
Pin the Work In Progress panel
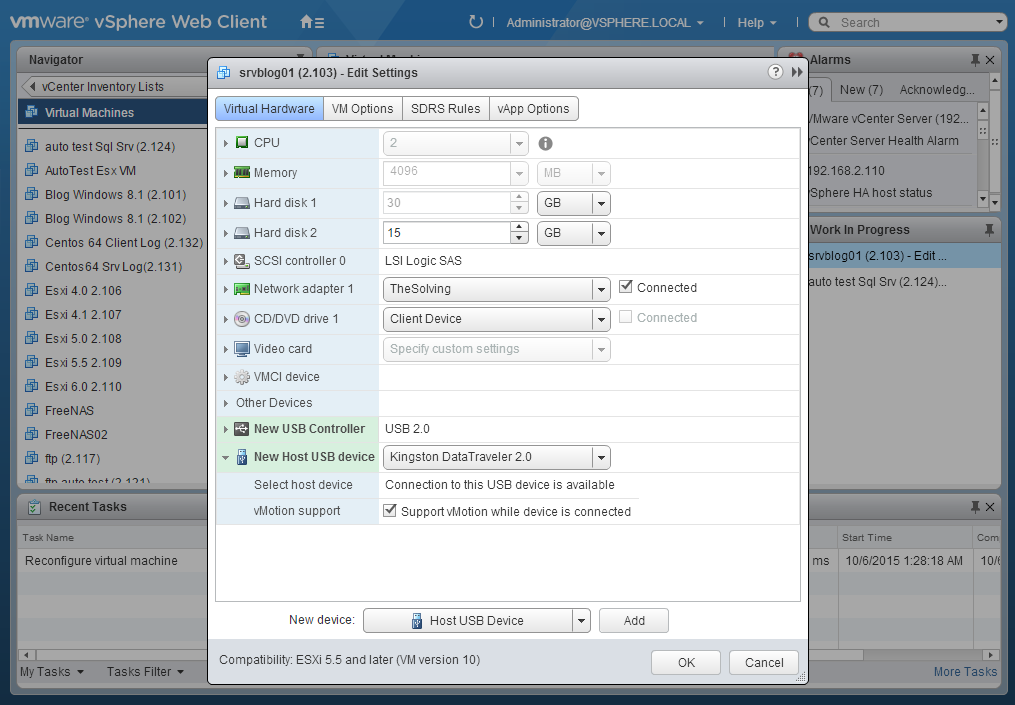point(989,230)
